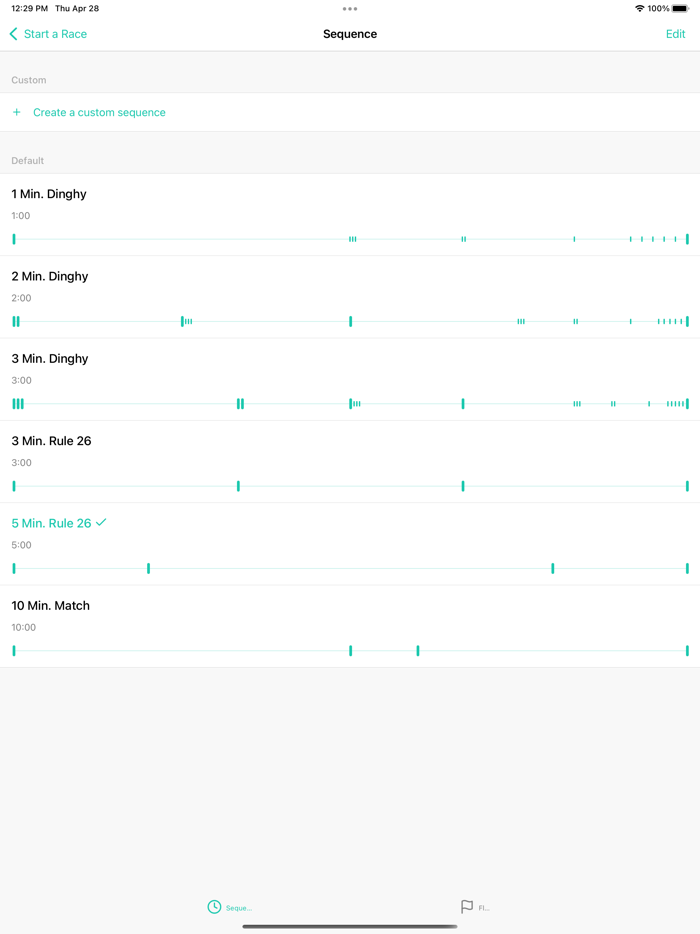
Task: Tap the Custom section header
Action: (x=29, y=80)
